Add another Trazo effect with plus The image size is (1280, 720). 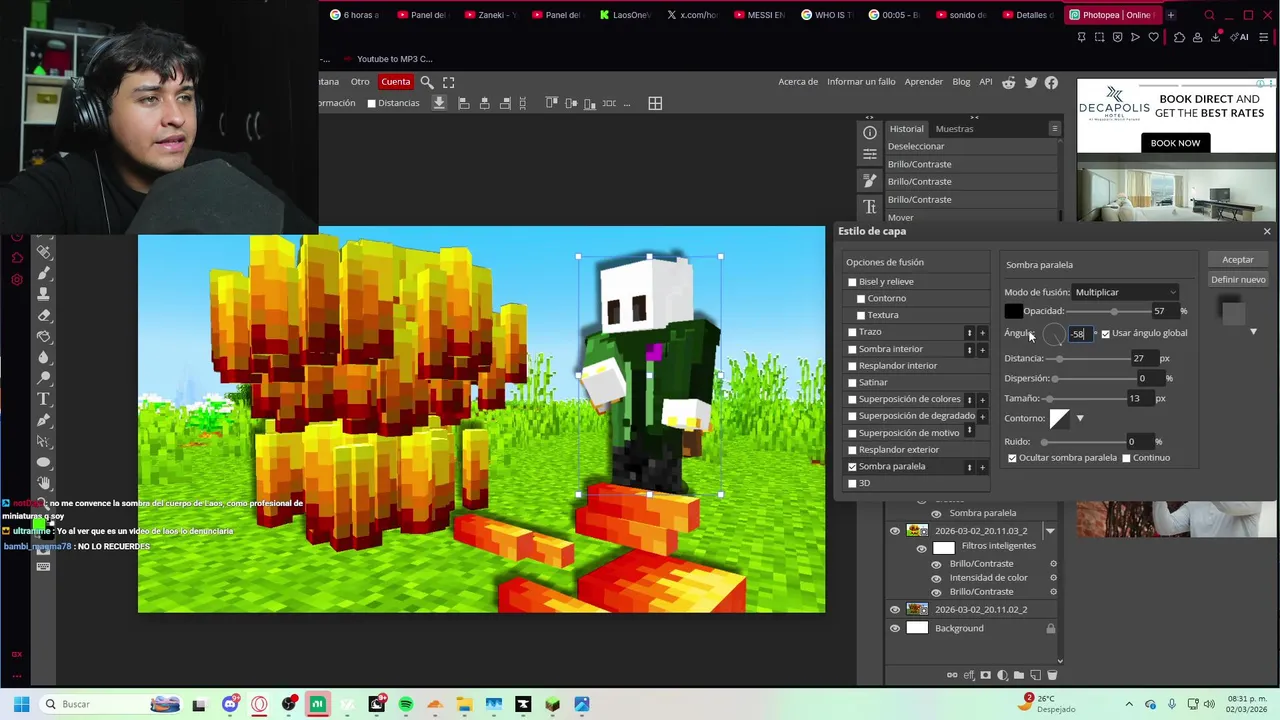(x=982, y=332)
